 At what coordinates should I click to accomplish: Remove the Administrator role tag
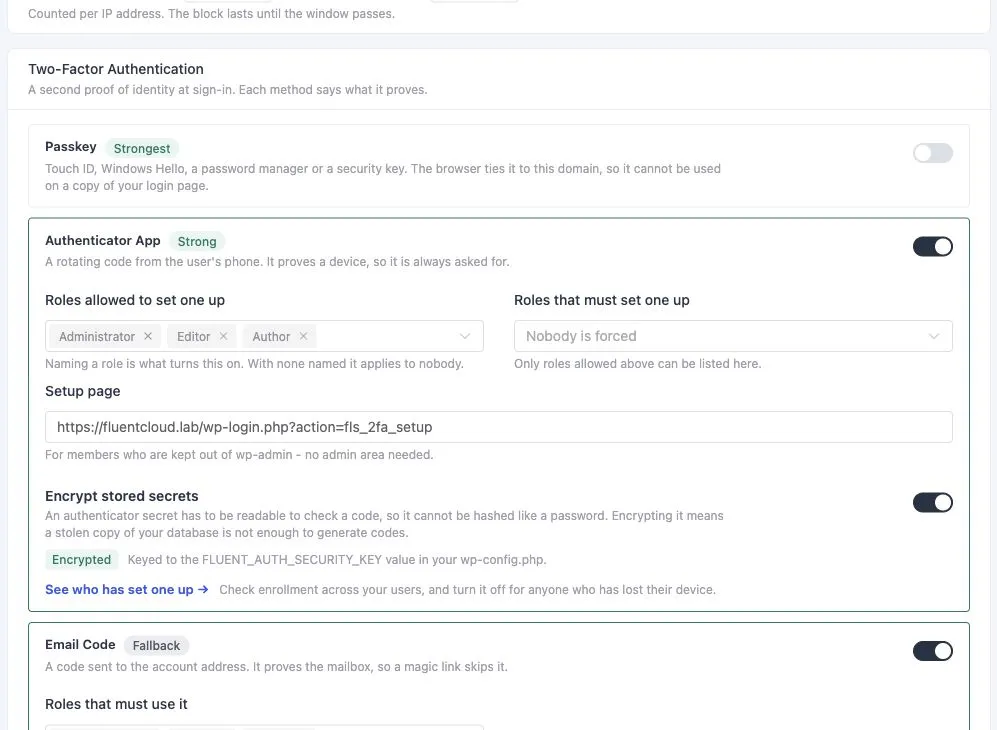148,336
